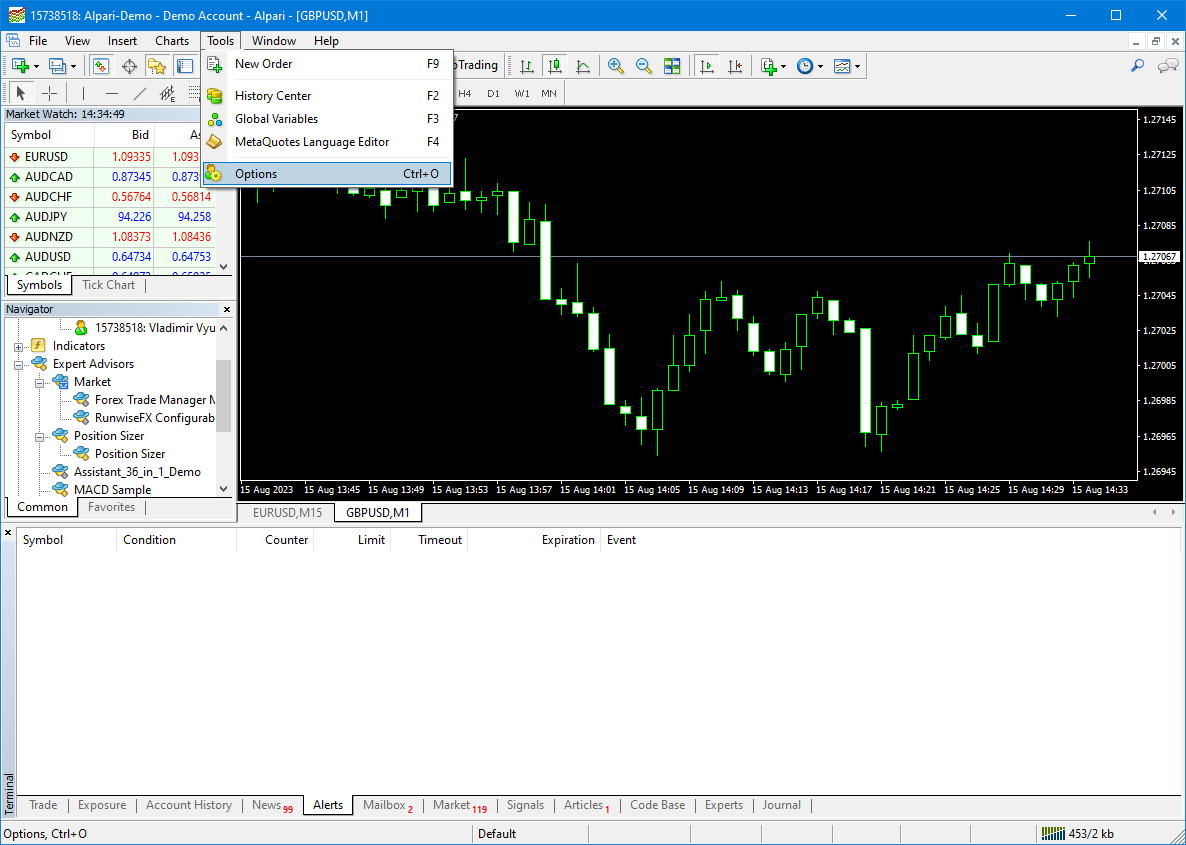The image size is (1186, 845).
Task: Select the Crosshair tool
Action: (x=49, y=93)
